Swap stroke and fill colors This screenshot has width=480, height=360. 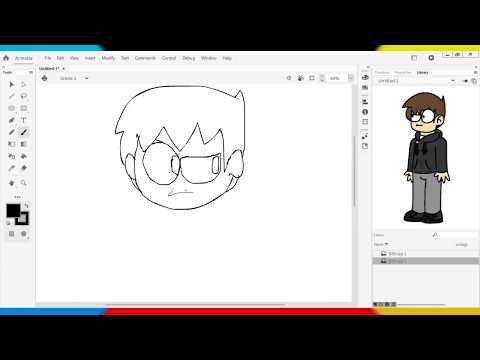27,206
